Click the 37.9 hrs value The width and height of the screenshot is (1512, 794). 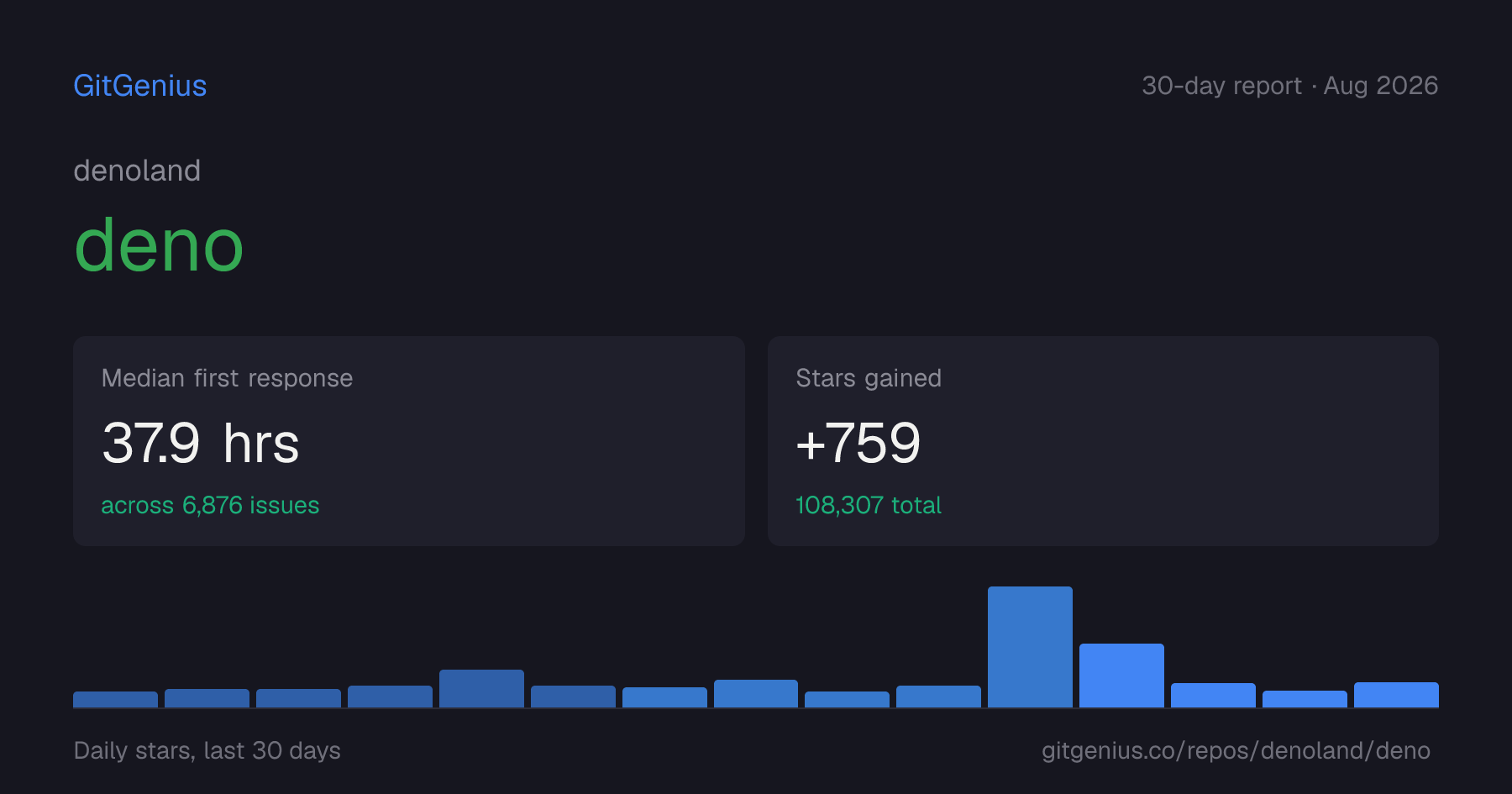point(201,443)
